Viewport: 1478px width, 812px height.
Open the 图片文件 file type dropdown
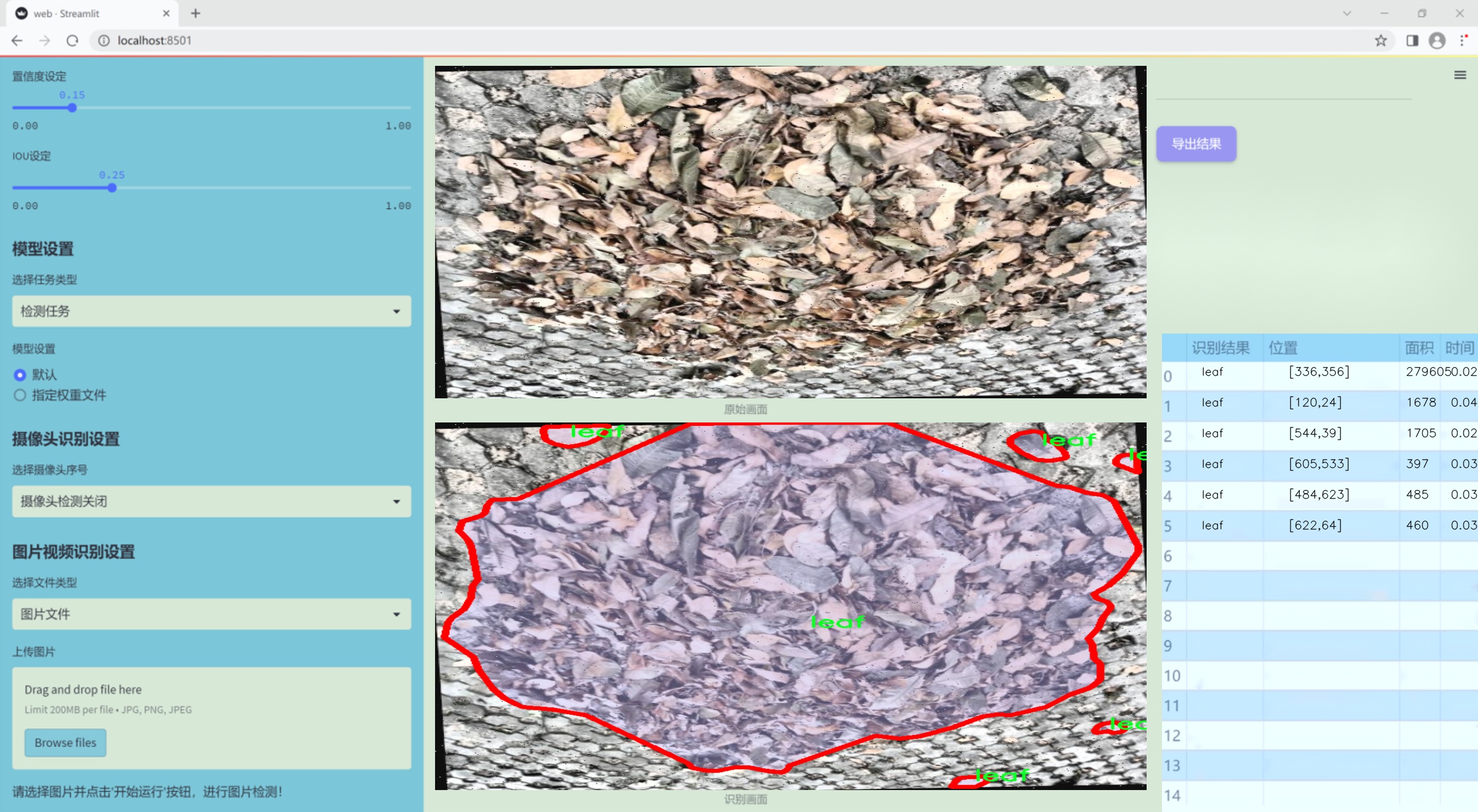point(211,614)
